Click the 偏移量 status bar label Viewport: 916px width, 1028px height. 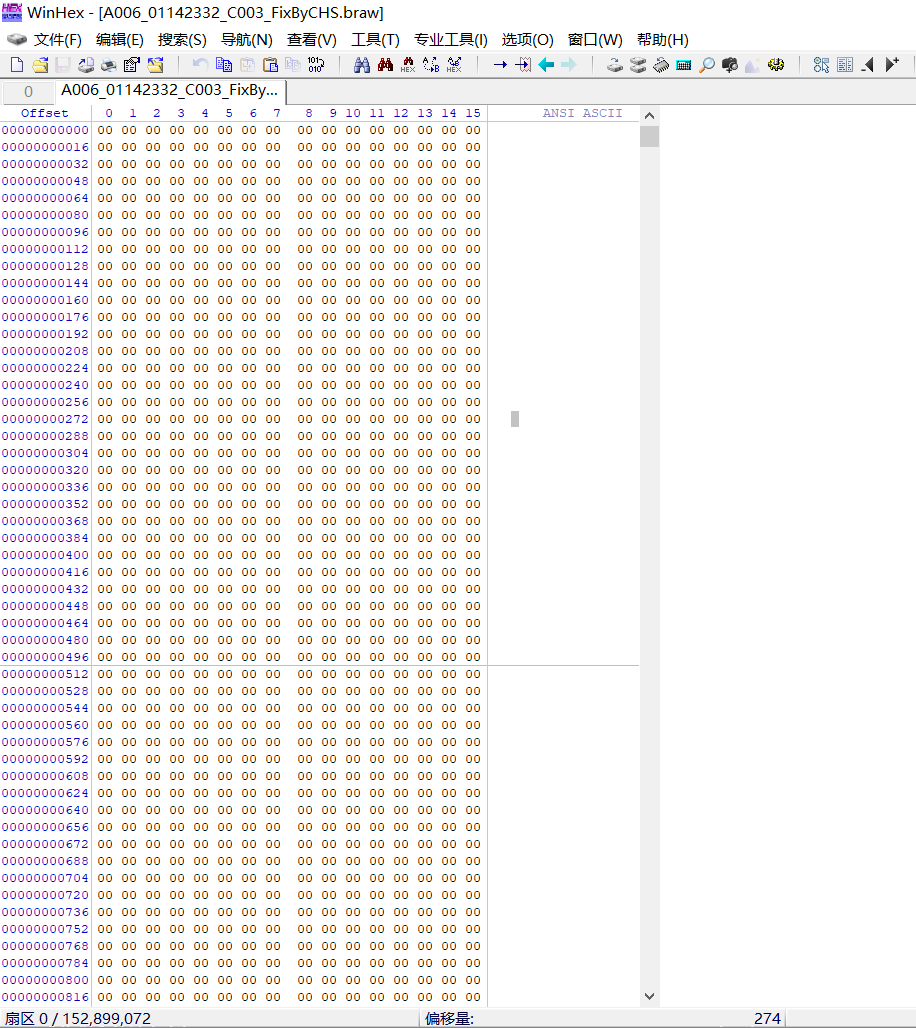pyautogui.click(x=449, y=1018)
